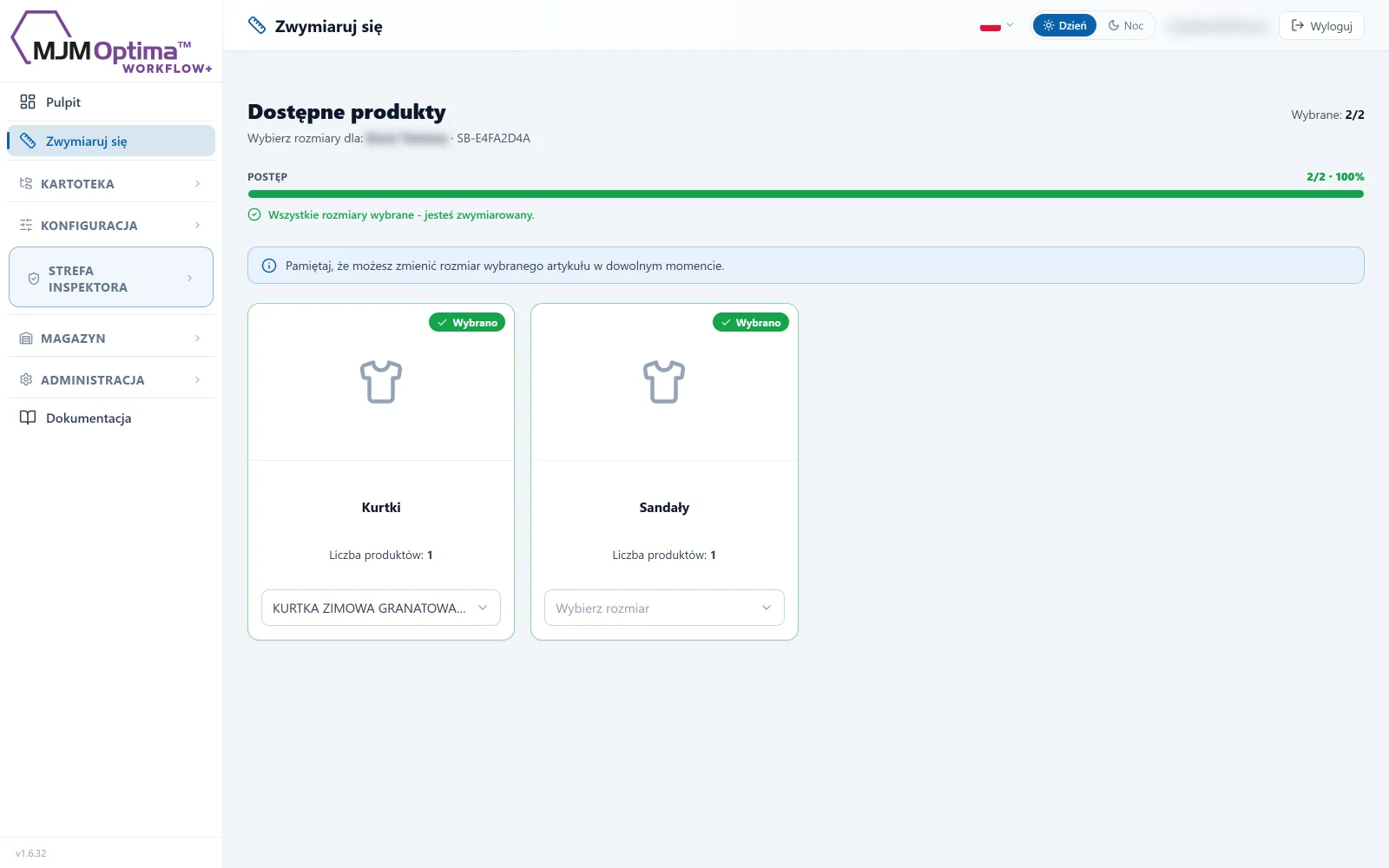
Task: Open the language selector dropdown arrow
Action: point(1010,25)
